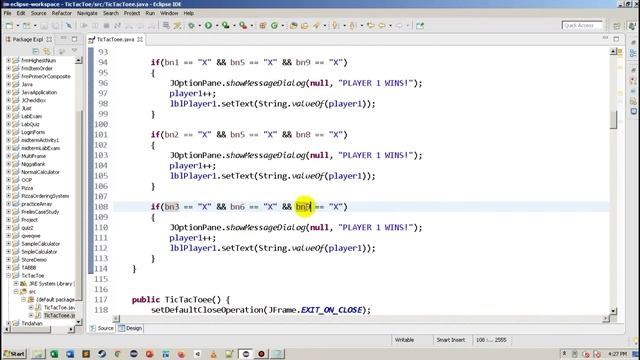Expand the LoginForm project node
Viewport: 640px width, 360px height.
tap(9, 132)
